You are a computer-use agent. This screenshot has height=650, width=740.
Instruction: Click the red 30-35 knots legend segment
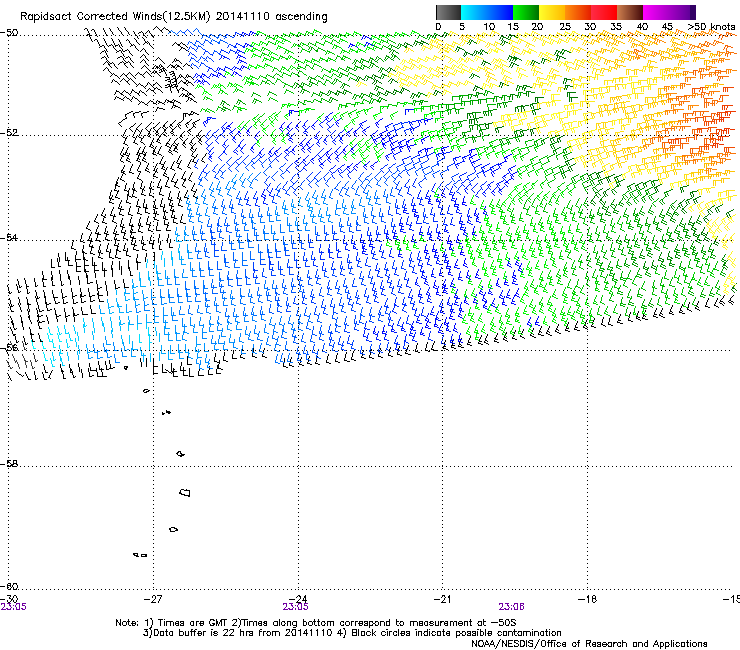pos(604,12)
